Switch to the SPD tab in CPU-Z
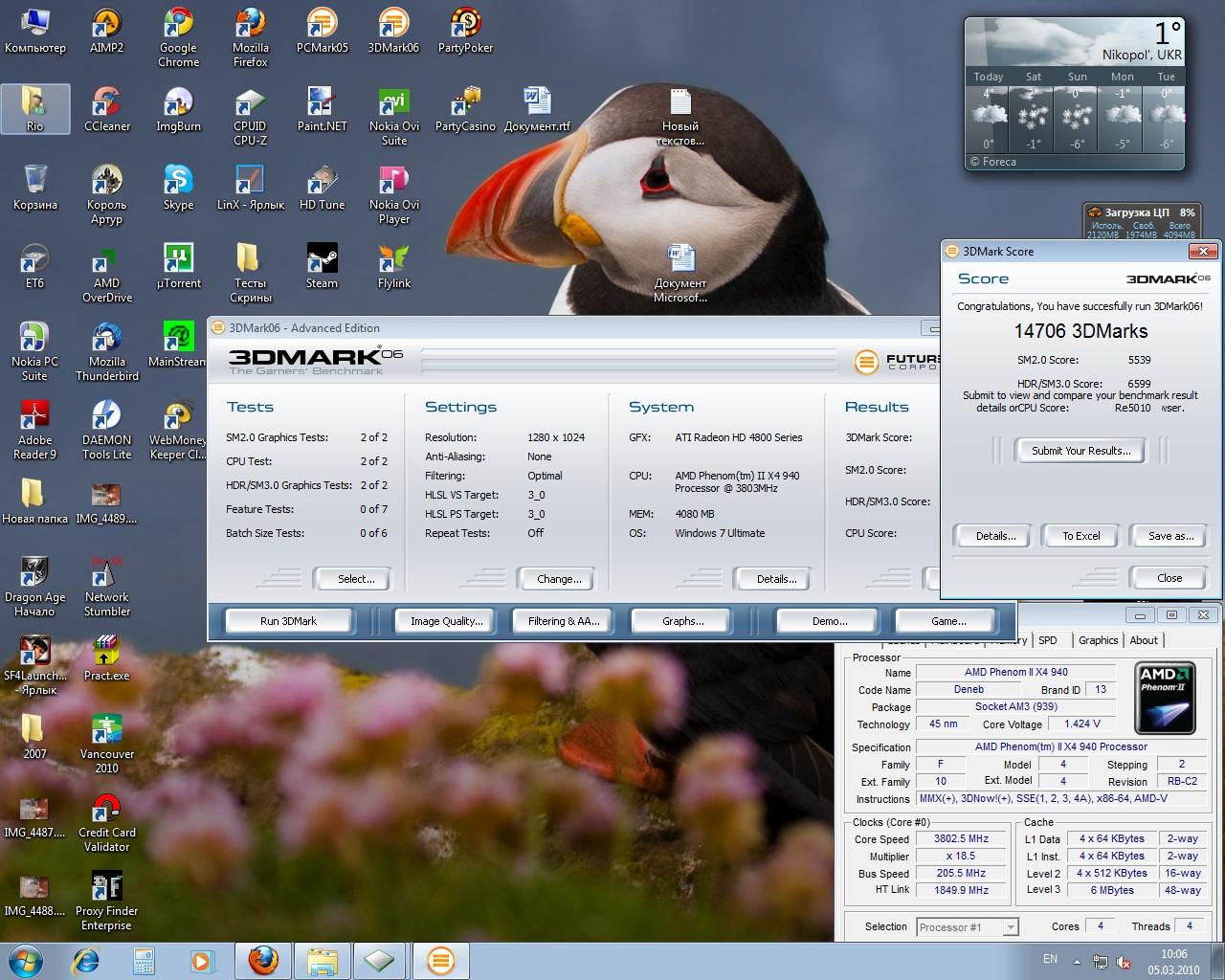1225x980 pixels. point(1048,640)
